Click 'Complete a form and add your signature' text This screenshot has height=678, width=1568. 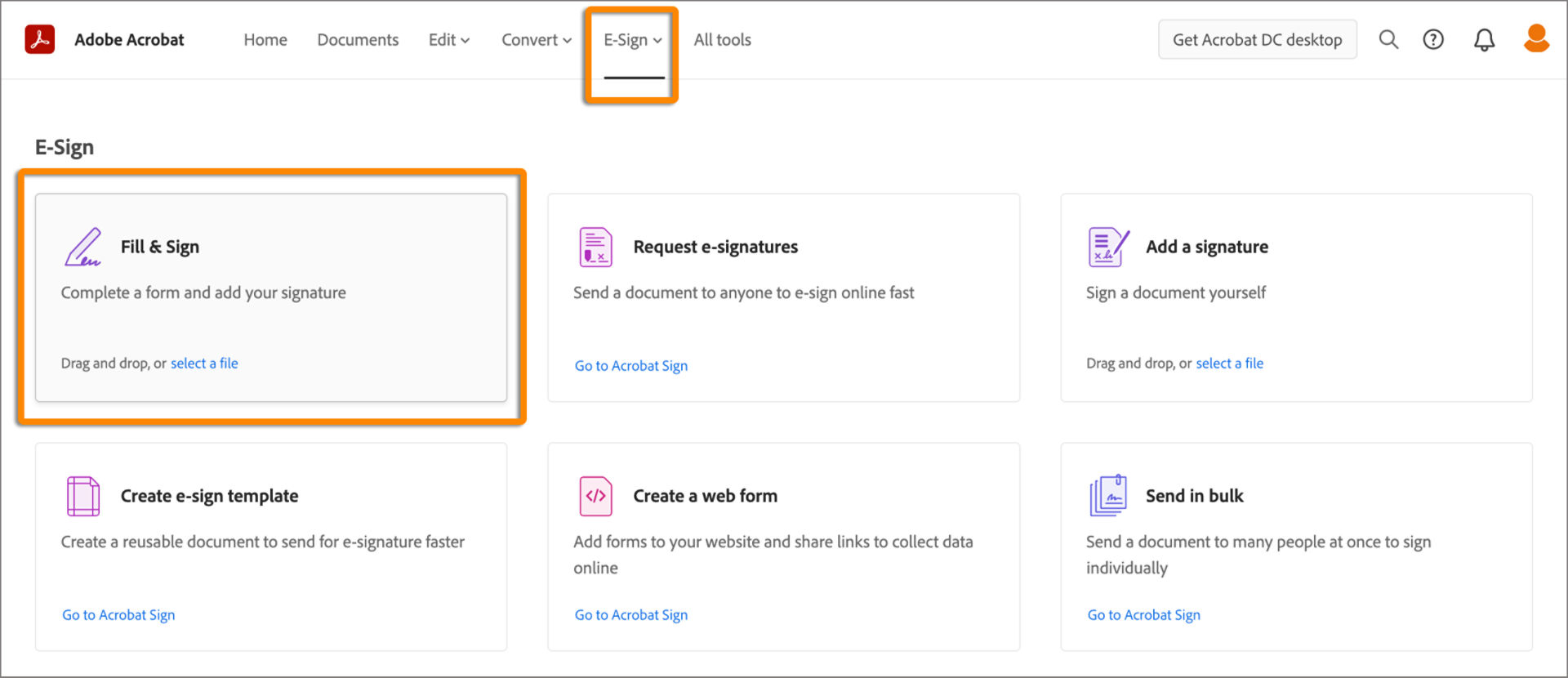coord(203,292)
